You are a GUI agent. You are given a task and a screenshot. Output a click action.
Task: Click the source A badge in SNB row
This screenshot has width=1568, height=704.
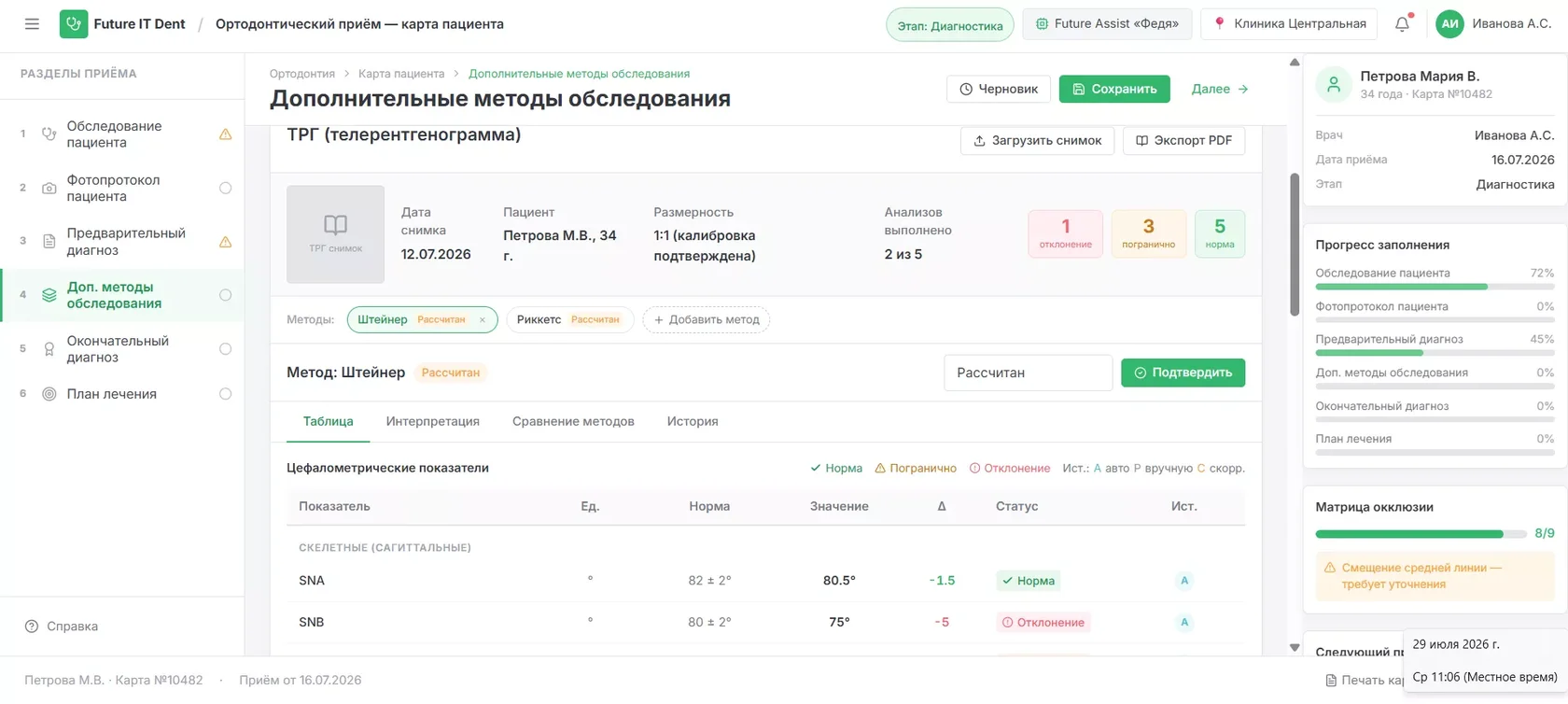(1184, 623)
